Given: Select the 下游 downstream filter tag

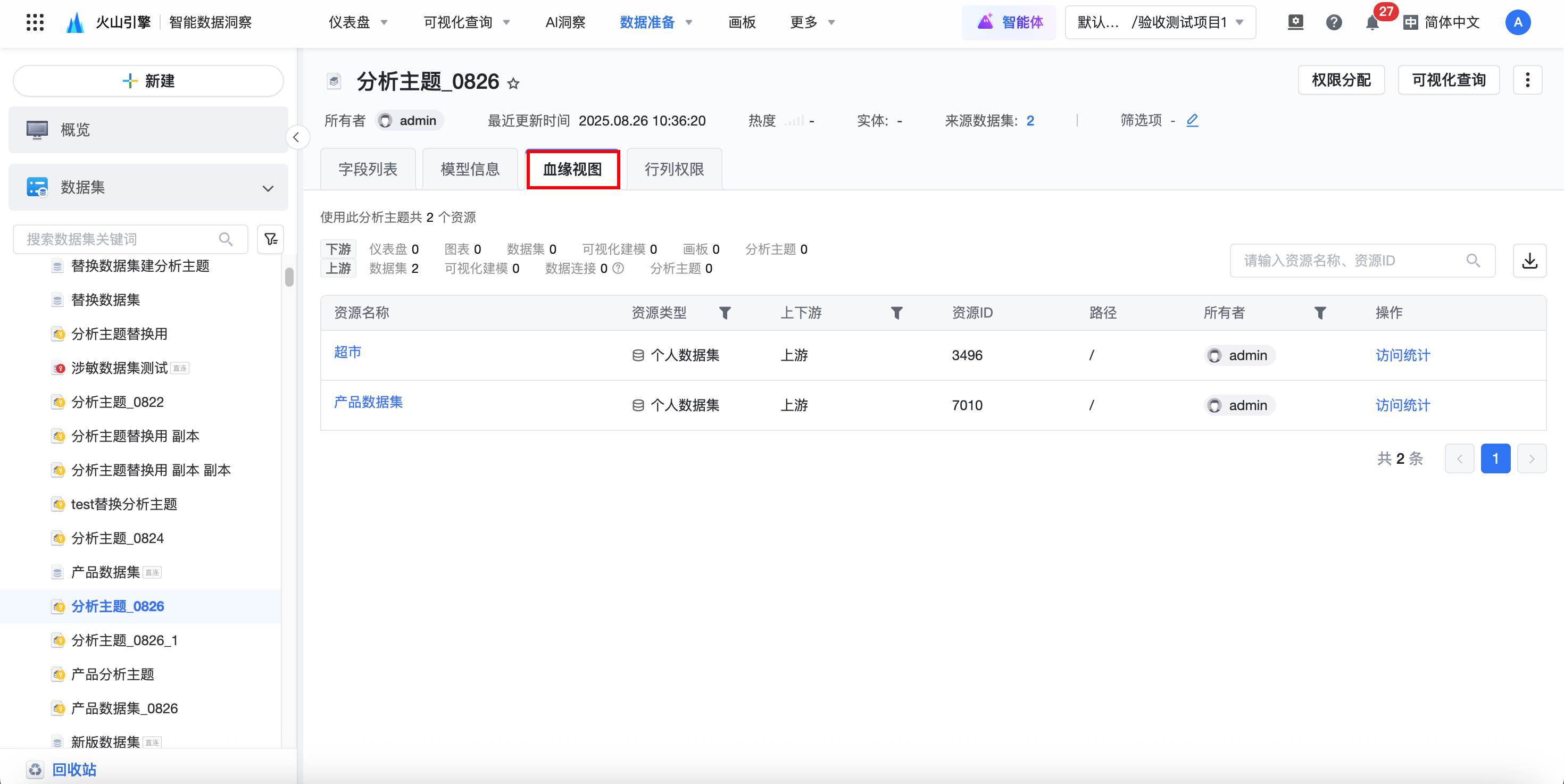Looking at the screenshot, I should click(338, 249).
